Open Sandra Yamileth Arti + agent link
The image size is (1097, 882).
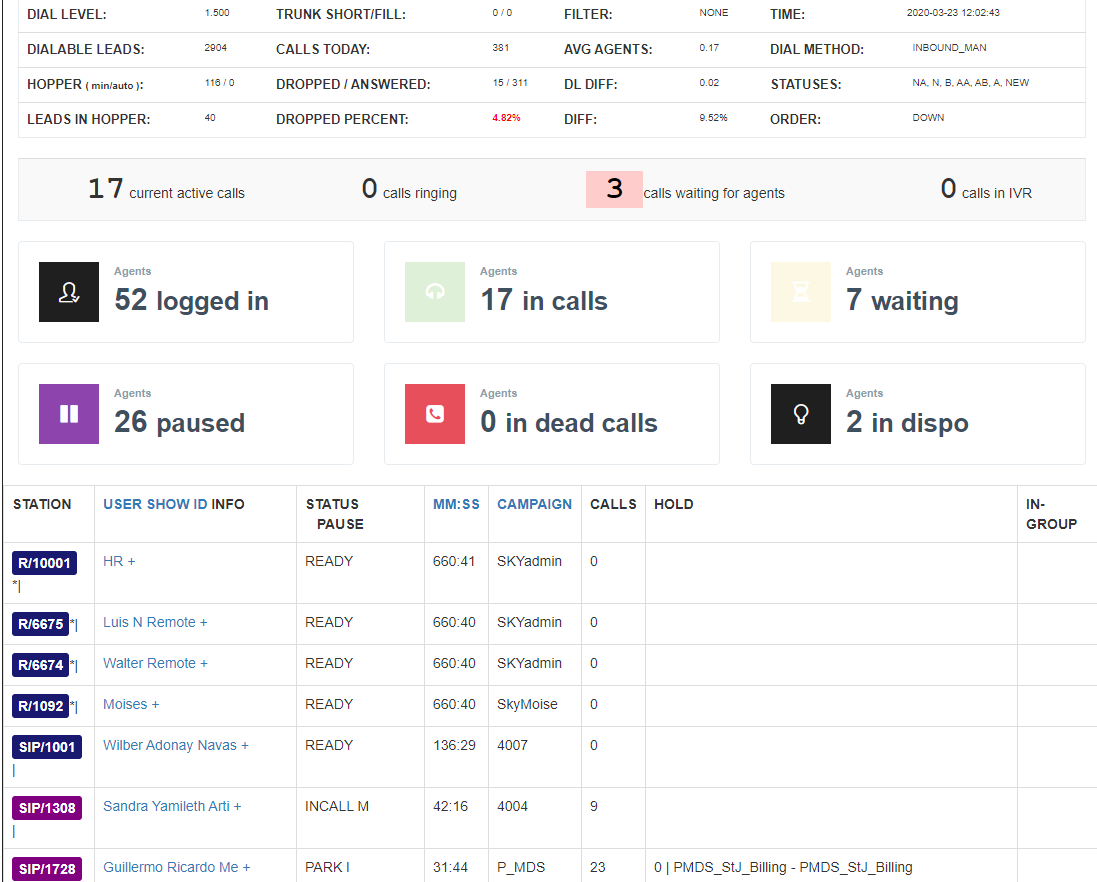click(x=172, y=806)
